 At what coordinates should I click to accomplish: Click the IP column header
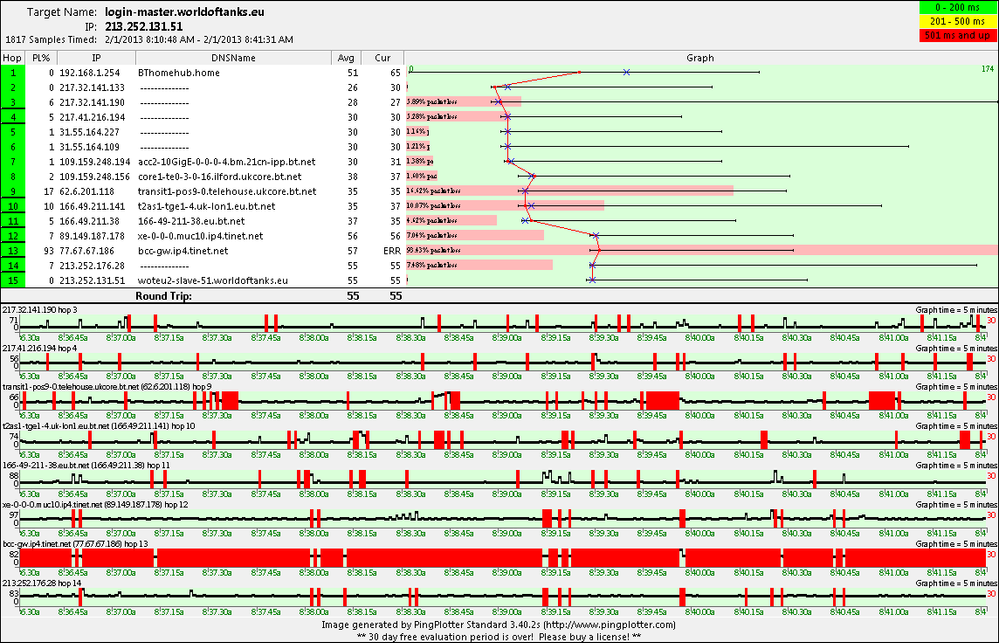[96, 58]
